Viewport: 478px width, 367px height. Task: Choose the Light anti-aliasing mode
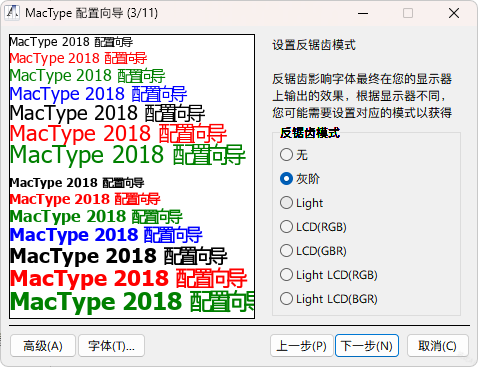click(x=302, y=203)
